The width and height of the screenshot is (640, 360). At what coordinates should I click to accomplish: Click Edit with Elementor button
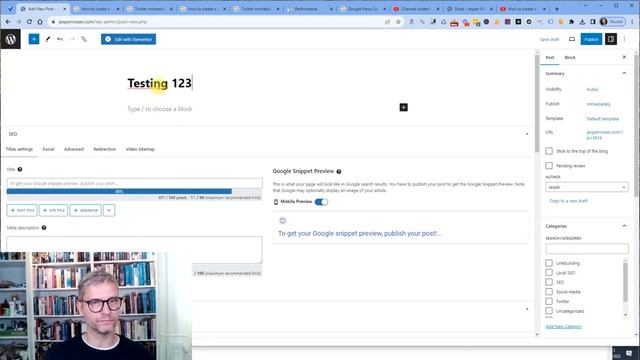pyautogui.click(x=129, y=39)
